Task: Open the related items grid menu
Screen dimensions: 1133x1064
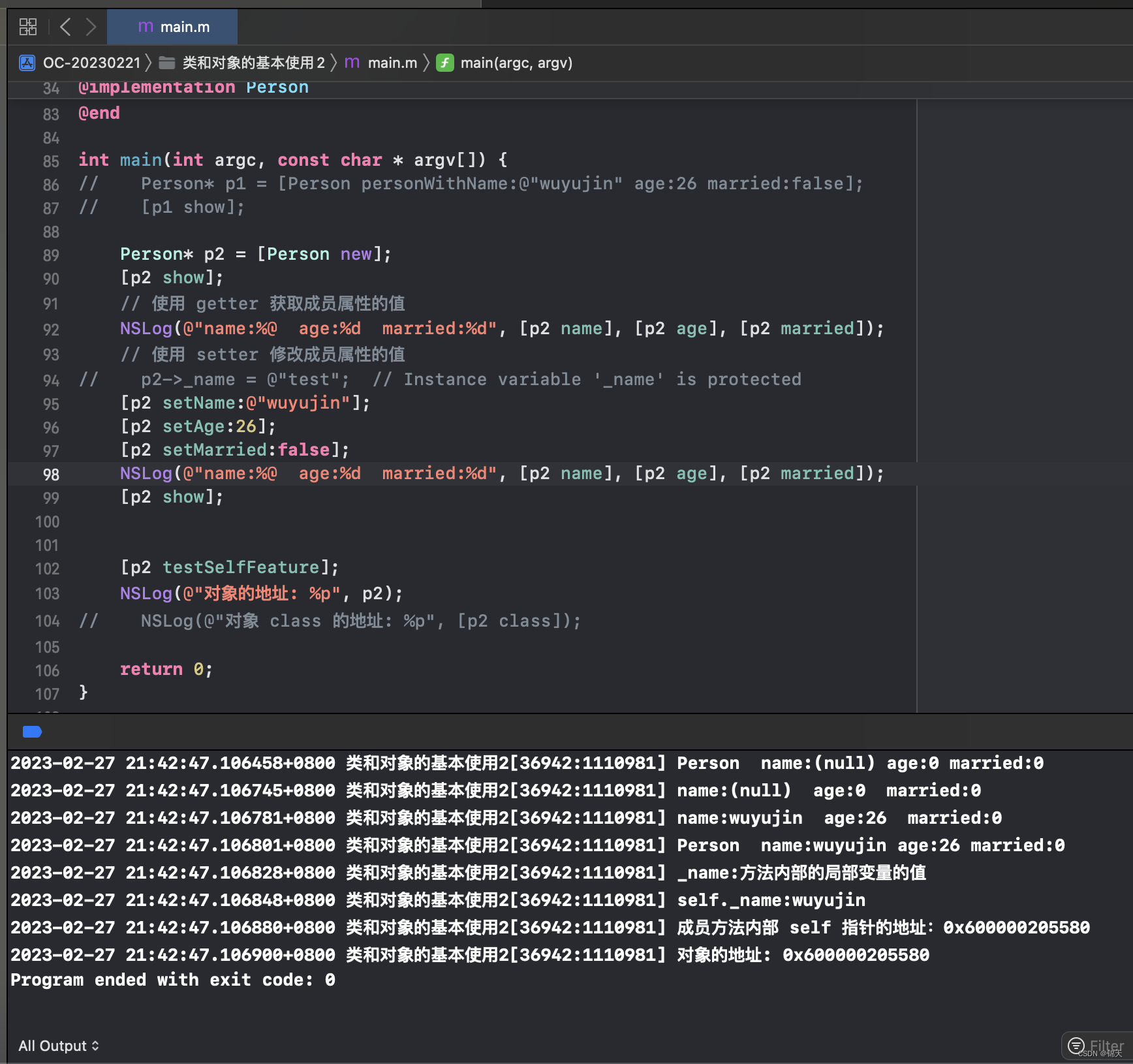Action: coord(28,27)
